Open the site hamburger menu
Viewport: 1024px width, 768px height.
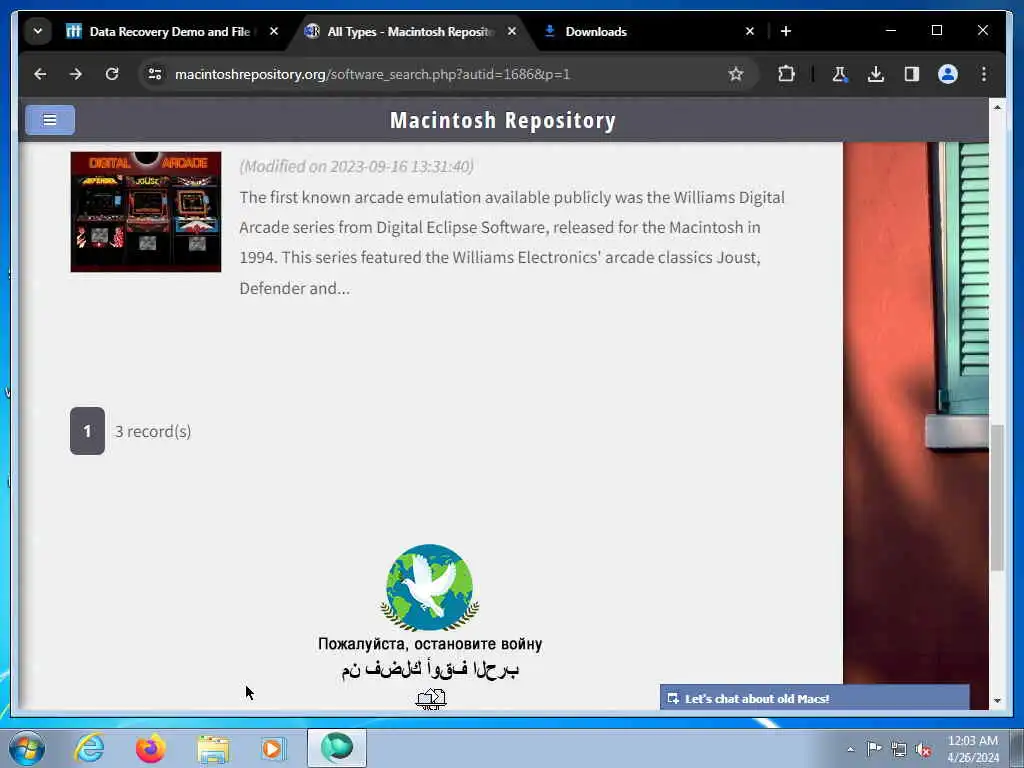click(50, 120)
